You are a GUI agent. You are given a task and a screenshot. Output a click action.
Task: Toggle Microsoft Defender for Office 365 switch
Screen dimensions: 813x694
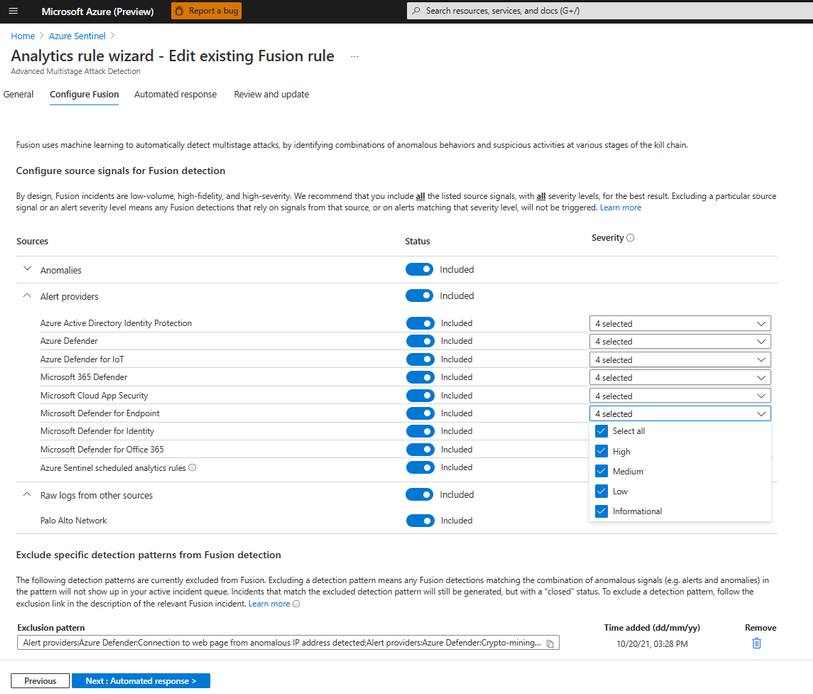(x=420, y=449)
